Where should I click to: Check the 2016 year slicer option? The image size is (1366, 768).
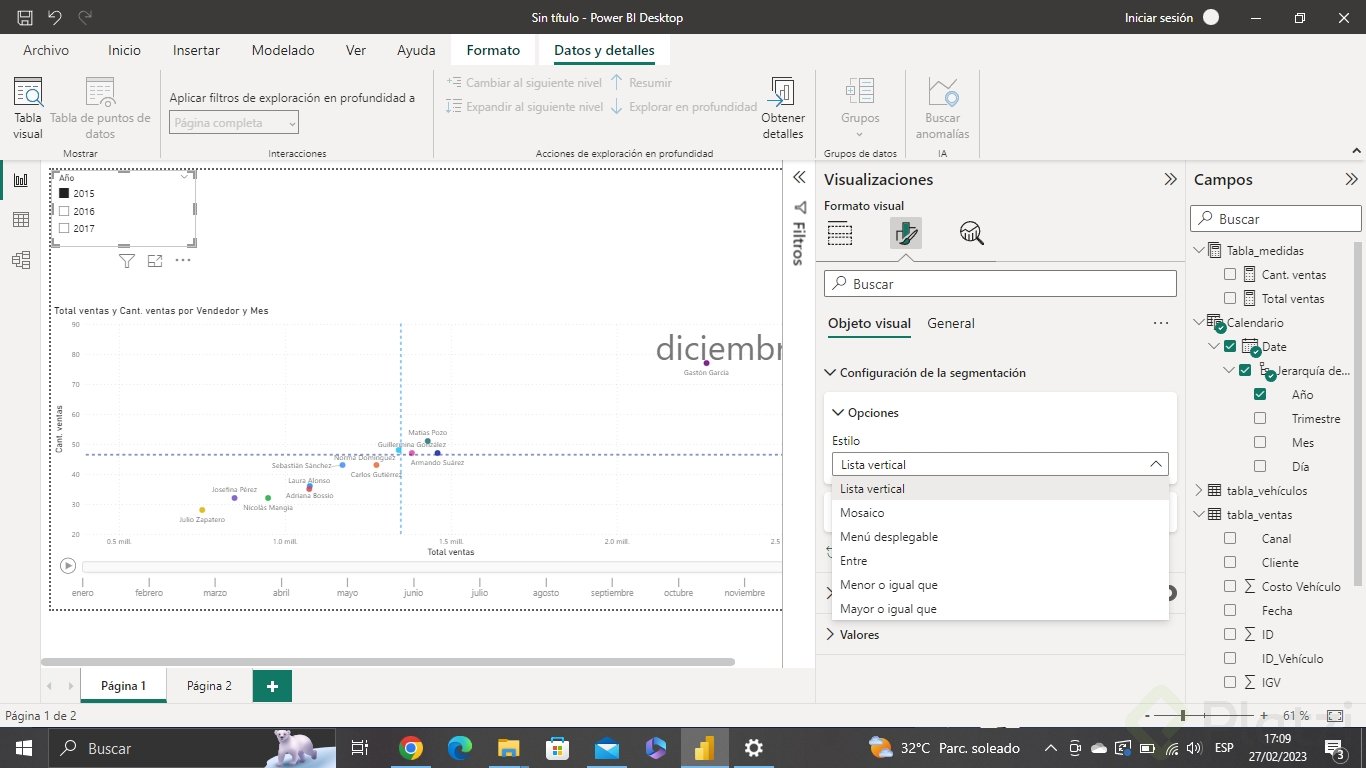click(x=65, y=211)
